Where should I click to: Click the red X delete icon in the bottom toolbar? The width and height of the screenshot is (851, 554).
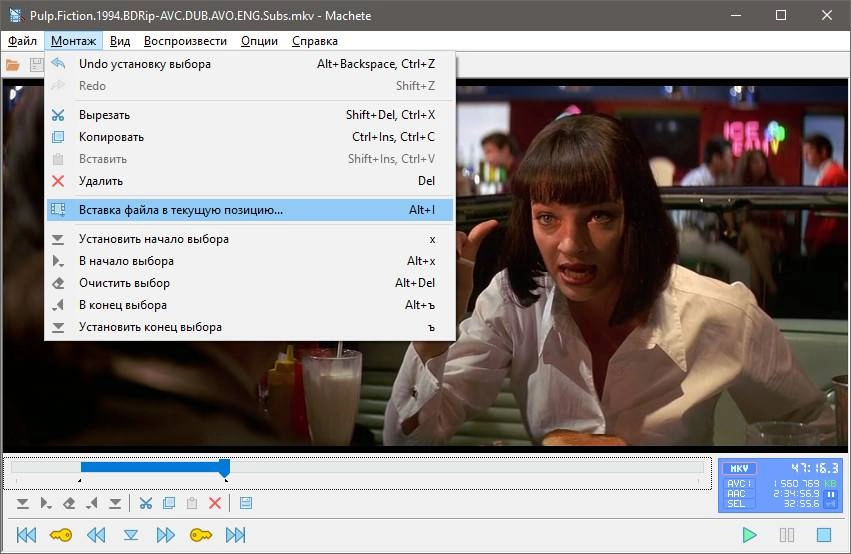[x=215, y=504]
